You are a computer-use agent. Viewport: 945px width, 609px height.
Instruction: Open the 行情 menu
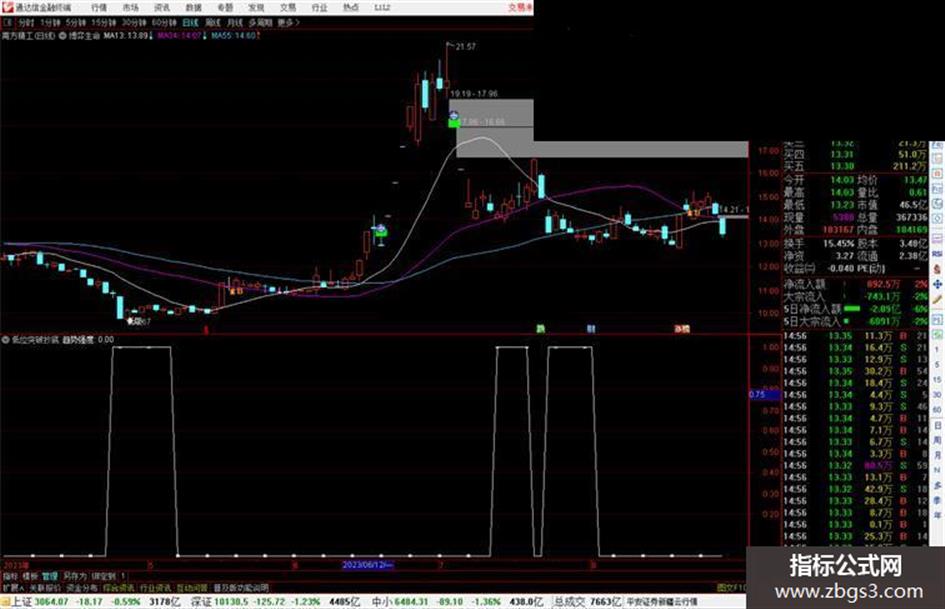(99, 8)
